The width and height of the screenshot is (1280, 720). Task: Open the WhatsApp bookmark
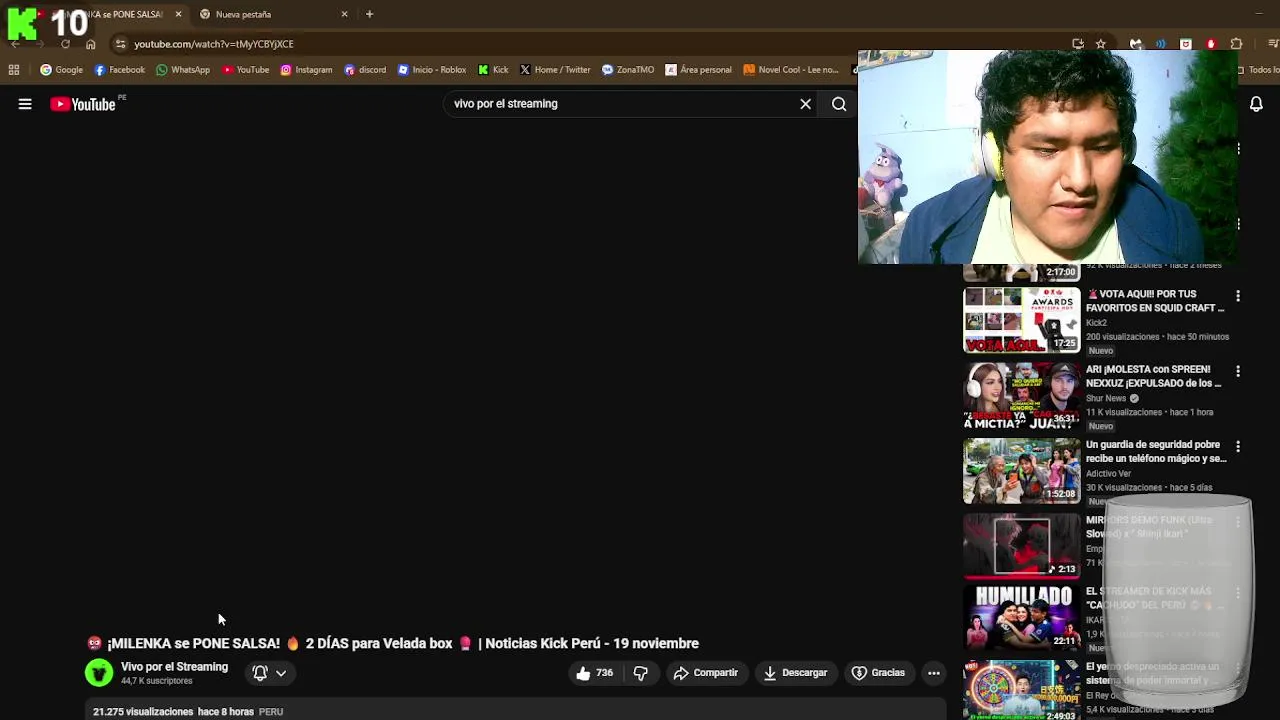183,70
